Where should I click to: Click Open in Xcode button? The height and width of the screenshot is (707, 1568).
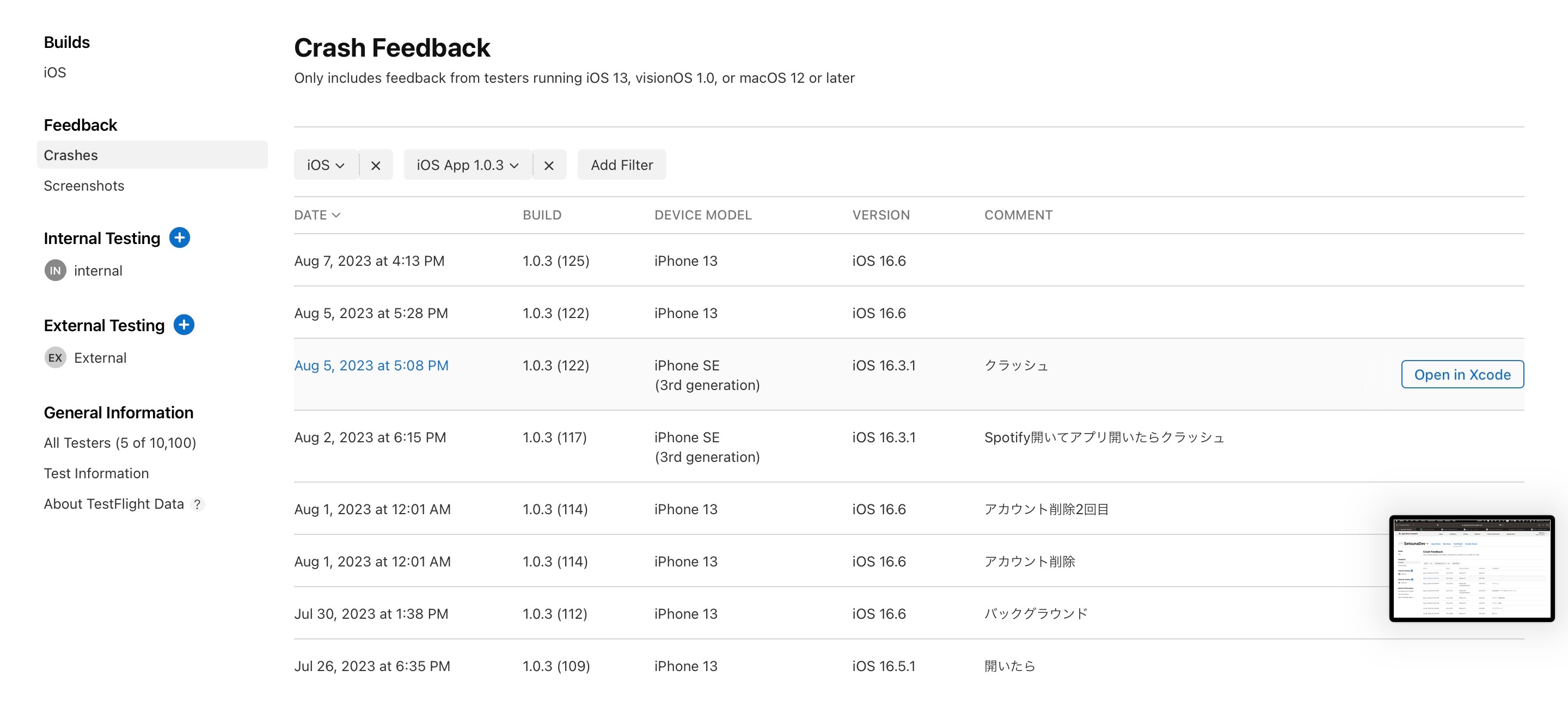(1461, 374)
